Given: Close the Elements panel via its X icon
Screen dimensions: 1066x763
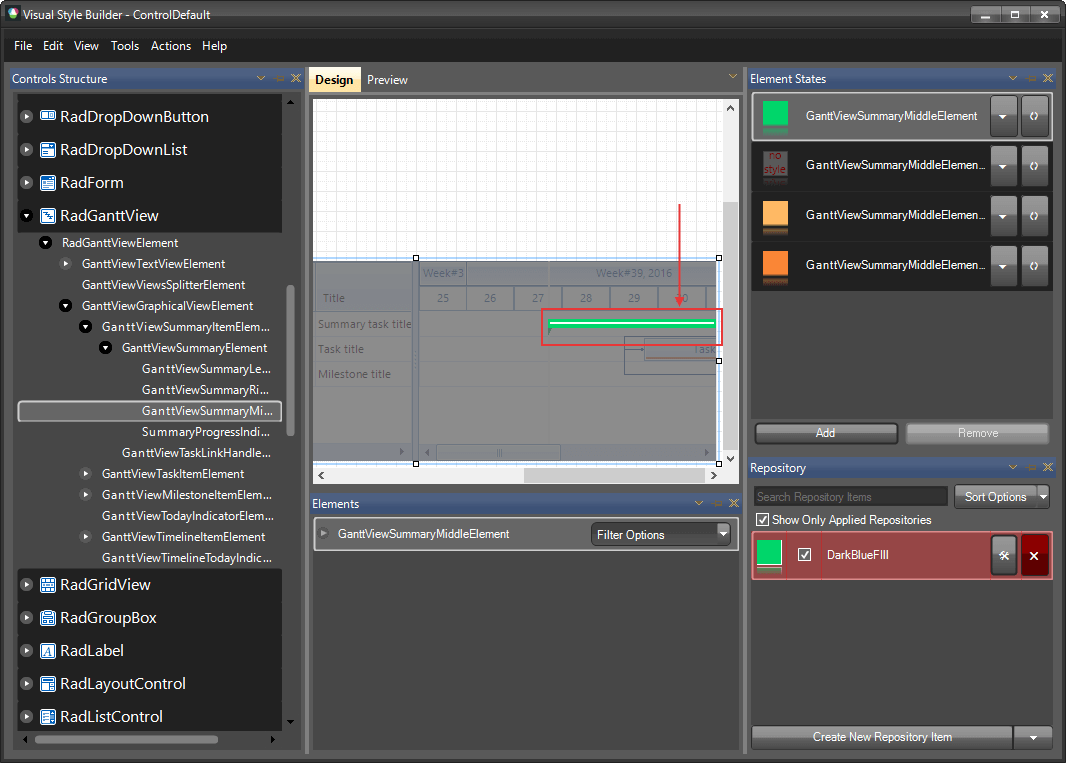Looking at the screenshot, I should pos(733,503).
